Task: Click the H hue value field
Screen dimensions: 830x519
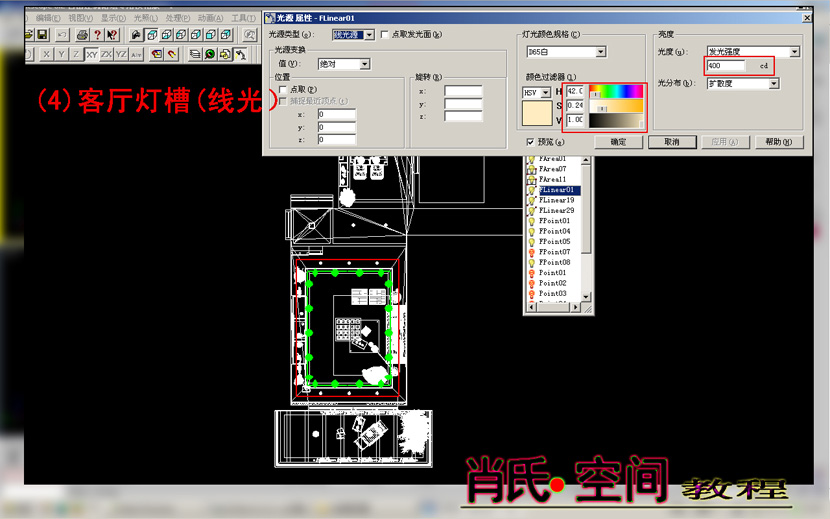Action: point(575,91)
